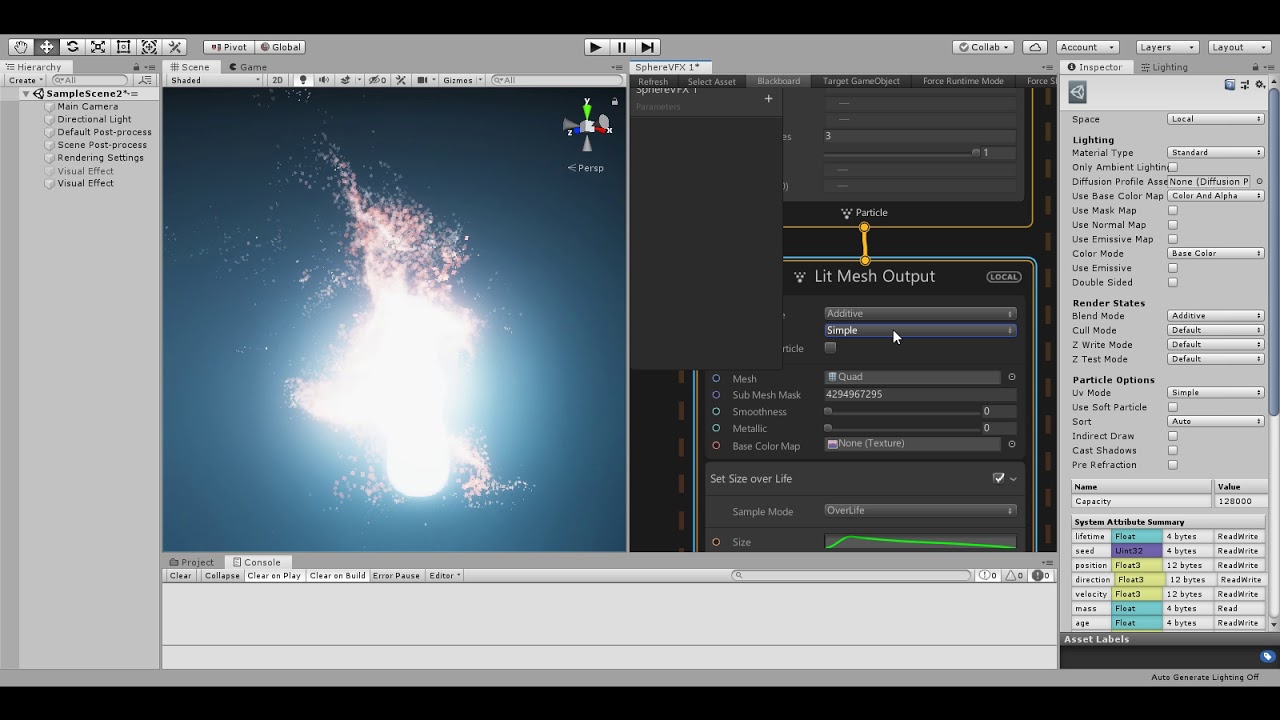Start Play mode
1280x720 pixels.
(596, 47)
